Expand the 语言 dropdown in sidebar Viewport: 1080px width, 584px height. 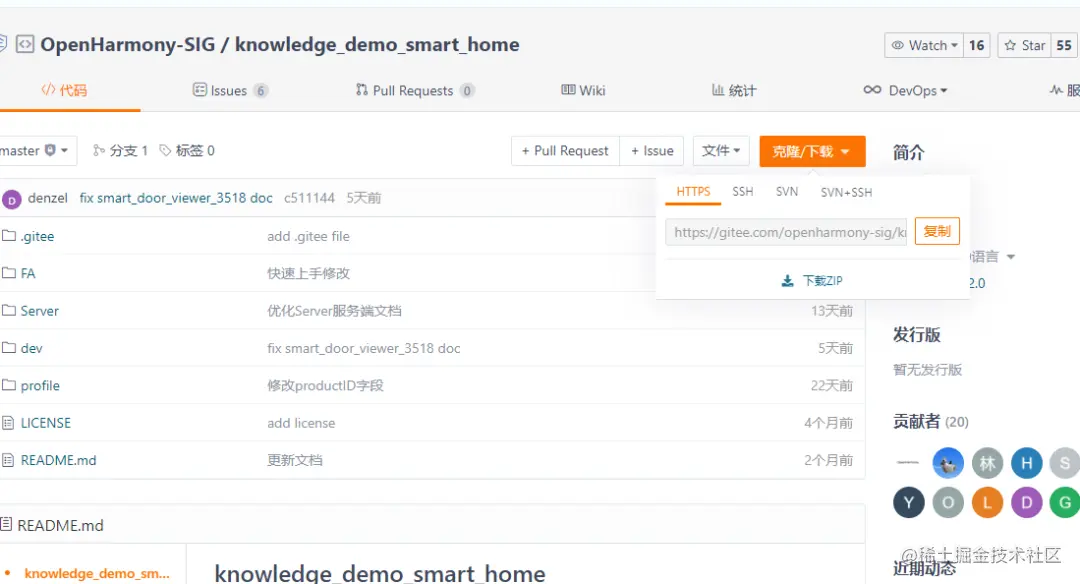993,256
